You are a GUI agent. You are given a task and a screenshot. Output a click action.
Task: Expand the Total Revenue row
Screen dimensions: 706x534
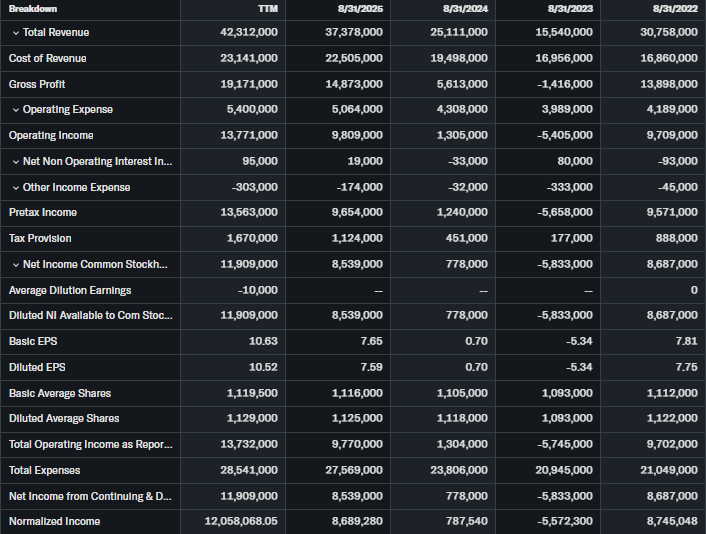coord(15,33)
